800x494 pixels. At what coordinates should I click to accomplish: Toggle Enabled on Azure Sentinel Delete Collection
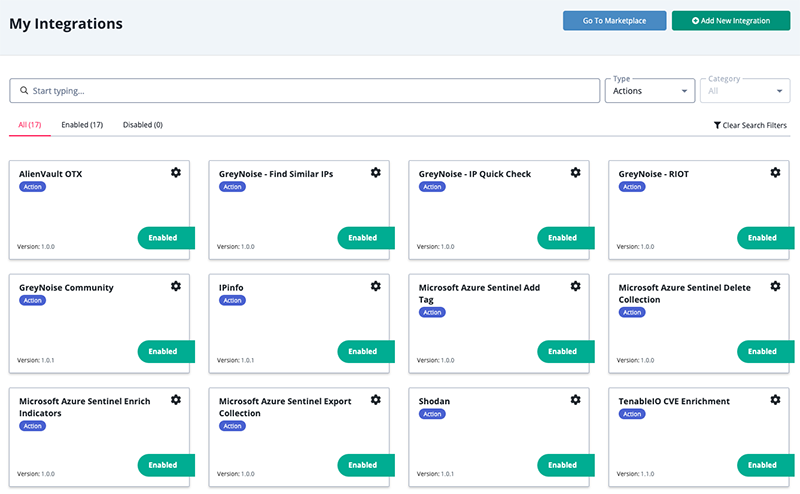pos(766,352)
